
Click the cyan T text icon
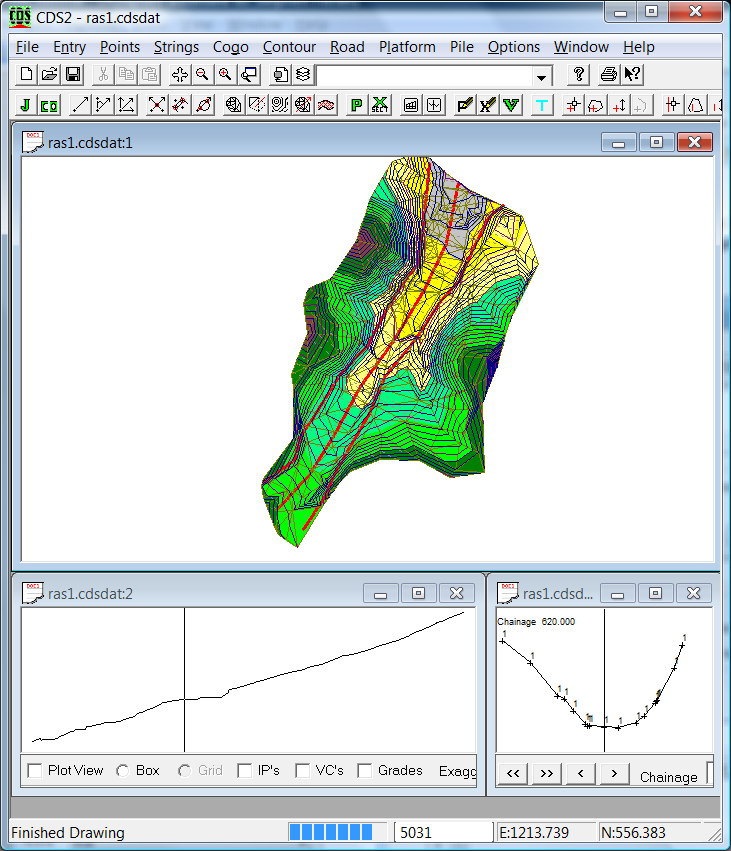tap(542, 105)
